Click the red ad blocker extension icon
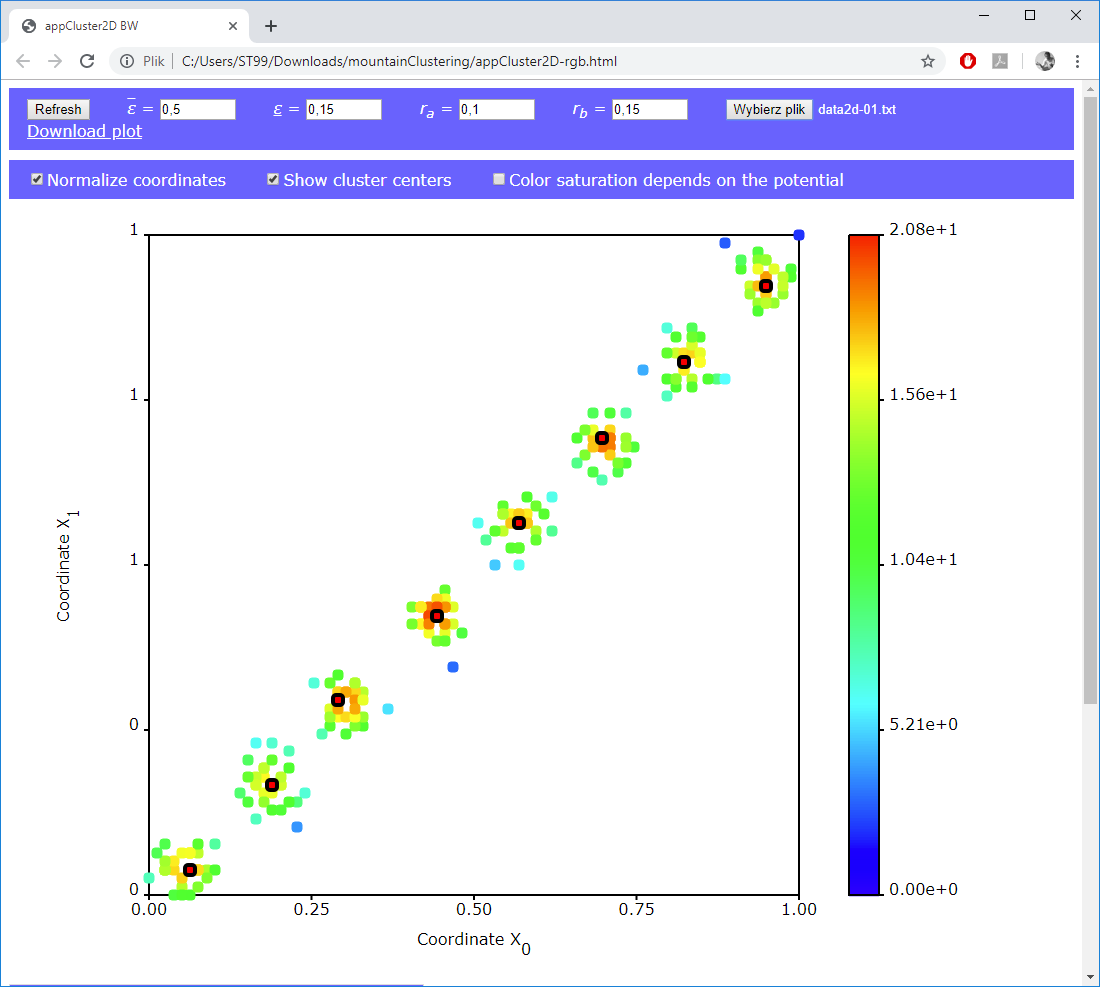Image resolution: width=1100 pixels, height=987 pixels. click(967, 61)
